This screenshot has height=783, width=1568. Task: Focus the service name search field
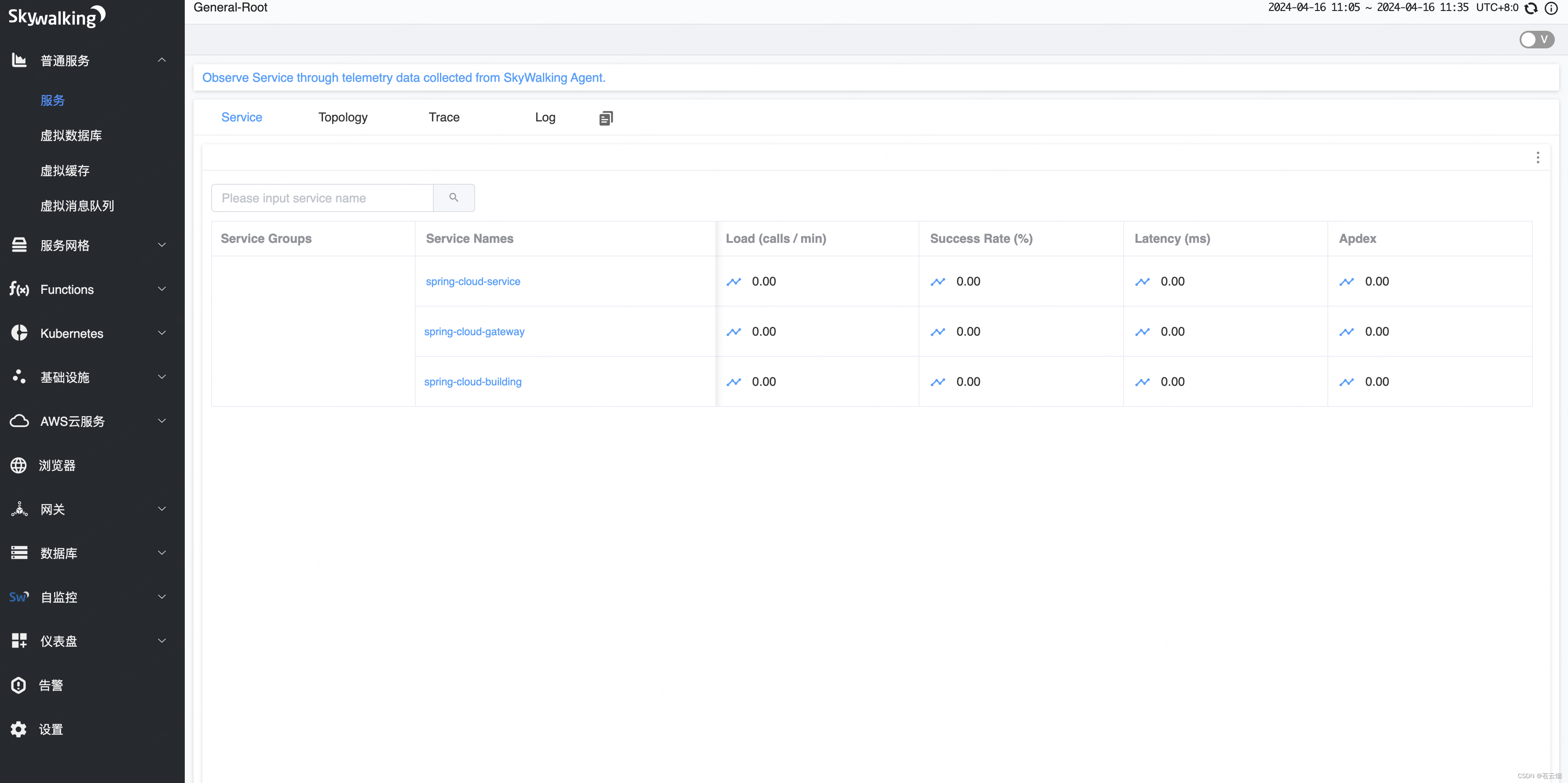[322, 198]
